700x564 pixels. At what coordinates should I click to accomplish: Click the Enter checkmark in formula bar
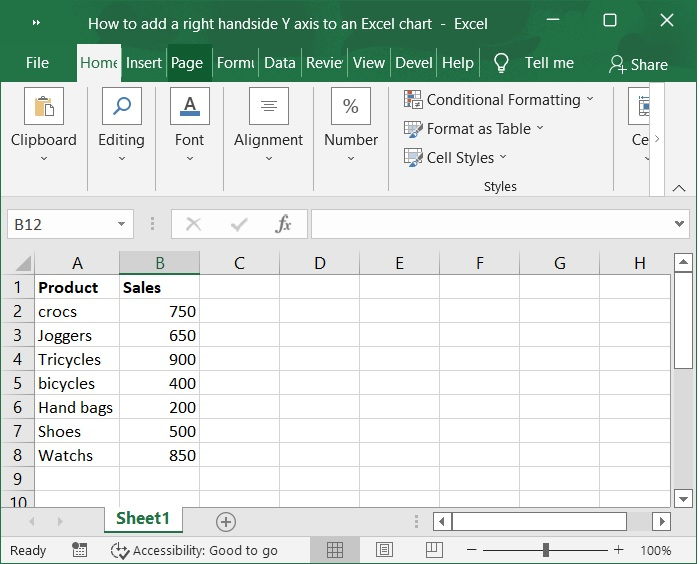click(239, 224)
